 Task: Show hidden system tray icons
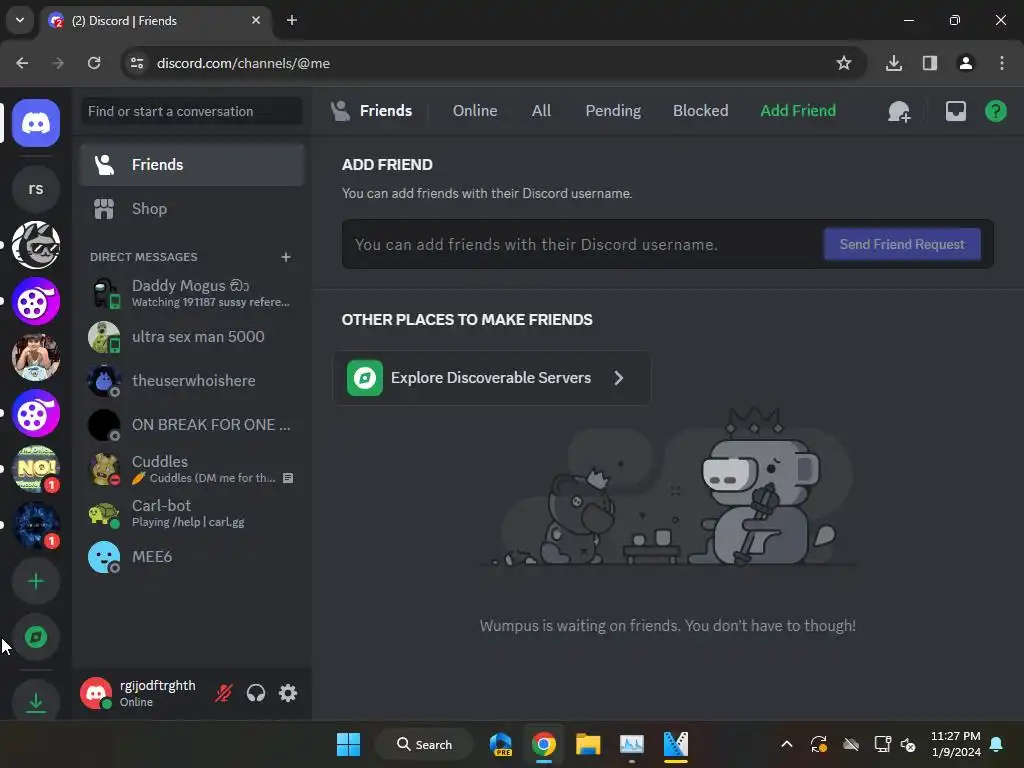click(x=786, y=744)
